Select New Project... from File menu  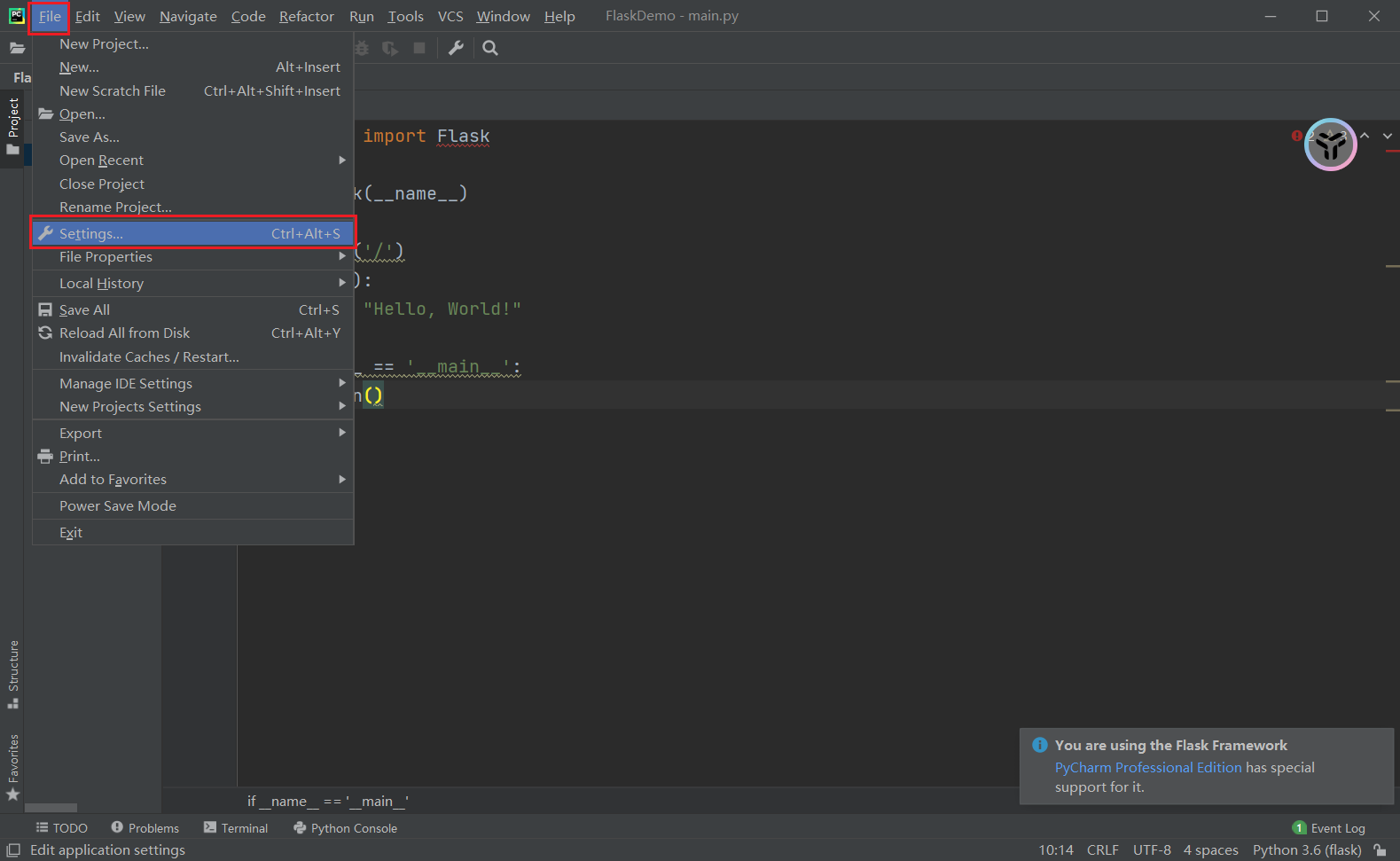click(193, 43)
